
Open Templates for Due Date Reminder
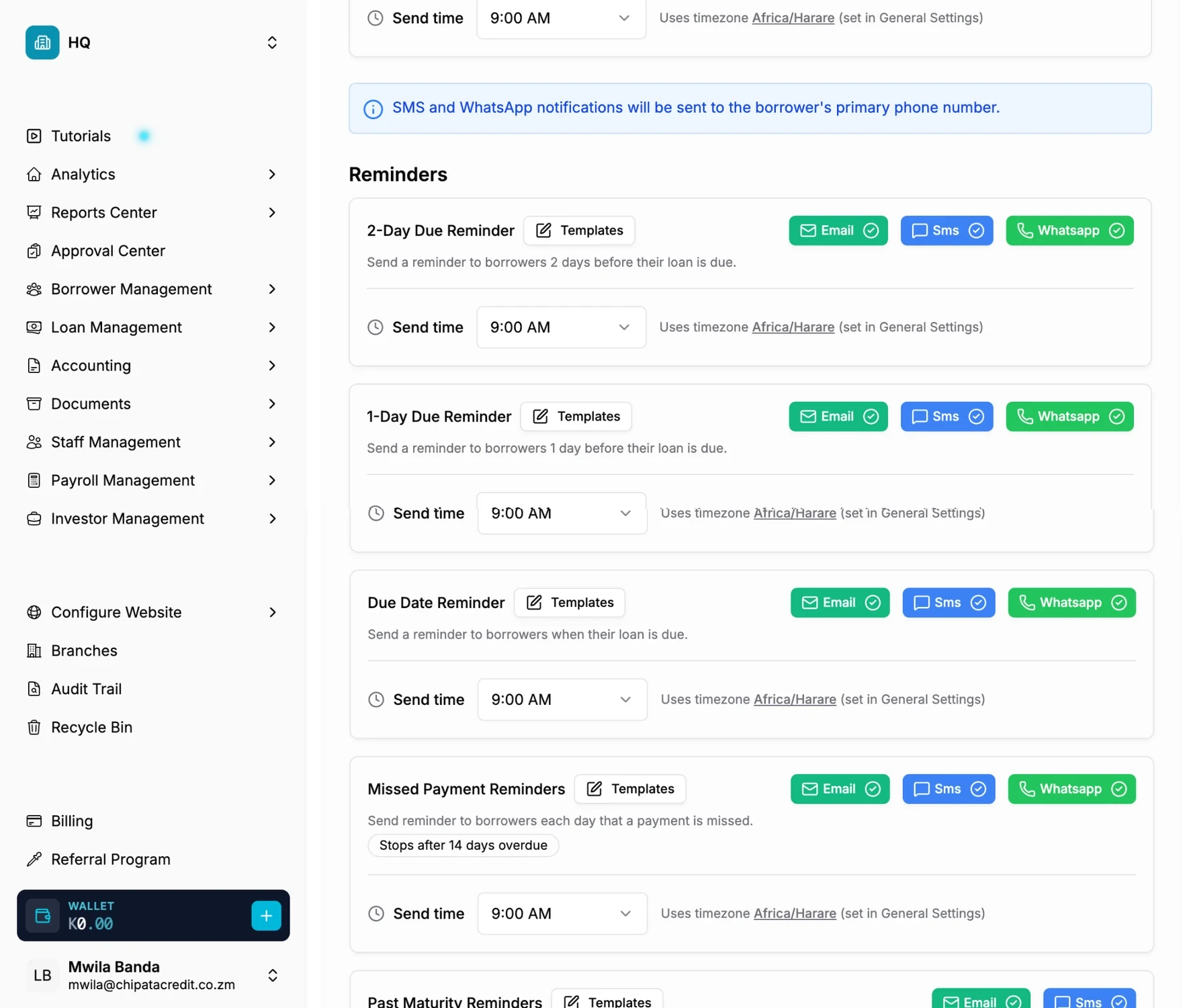point(569,603)
